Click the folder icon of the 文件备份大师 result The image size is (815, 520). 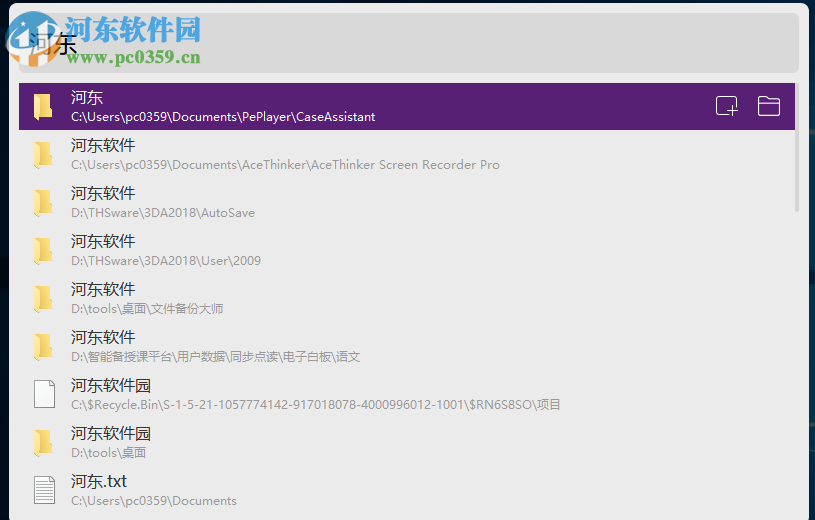point(43,299)
